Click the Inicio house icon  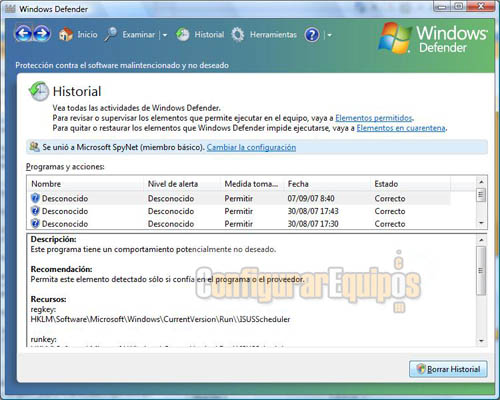point(66,34)
